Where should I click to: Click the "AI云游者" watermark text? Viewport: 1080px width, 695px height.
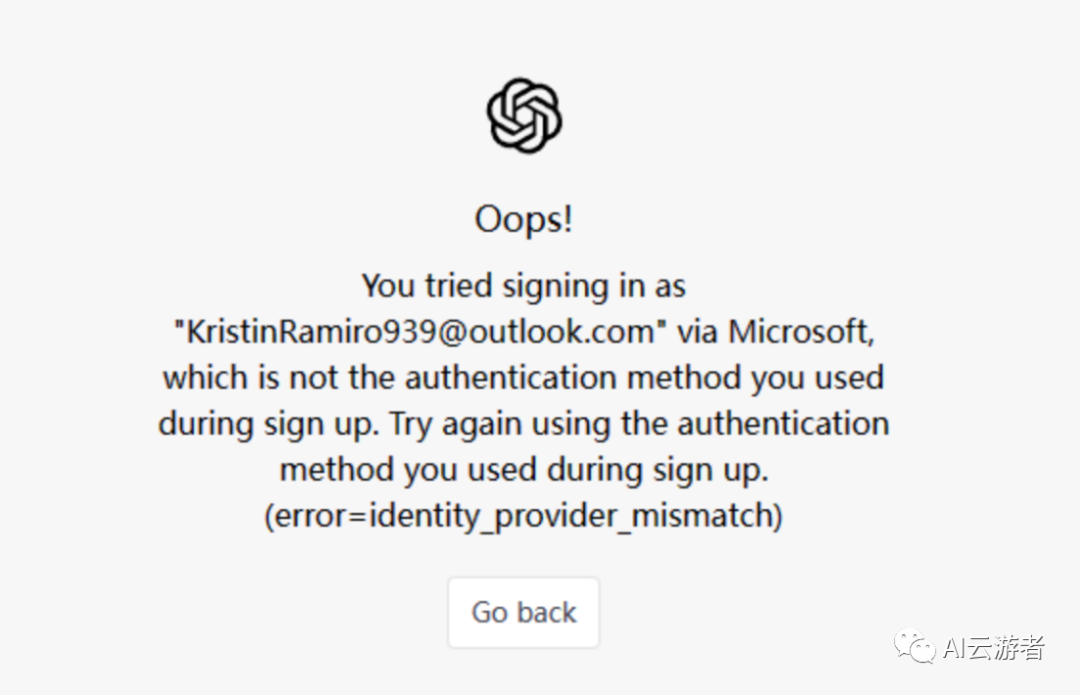(x=994, y=648)
